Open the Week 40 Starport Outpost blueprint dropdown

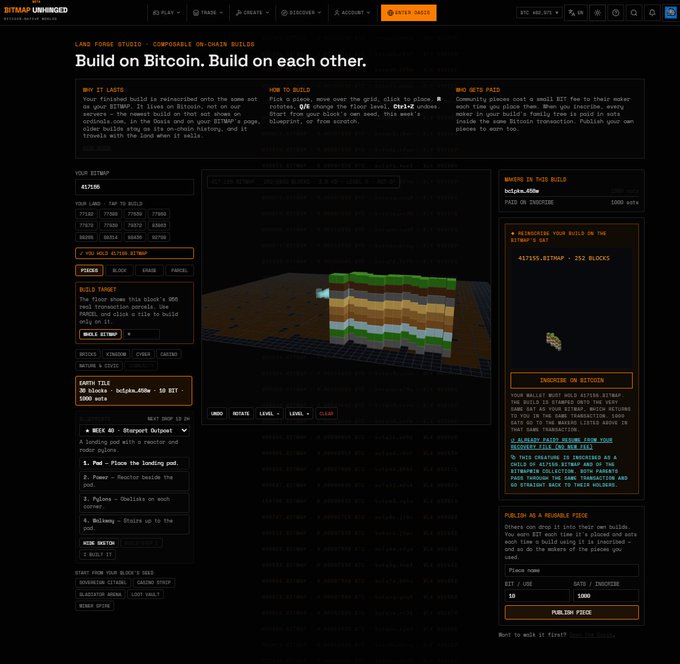click(134, 430)
